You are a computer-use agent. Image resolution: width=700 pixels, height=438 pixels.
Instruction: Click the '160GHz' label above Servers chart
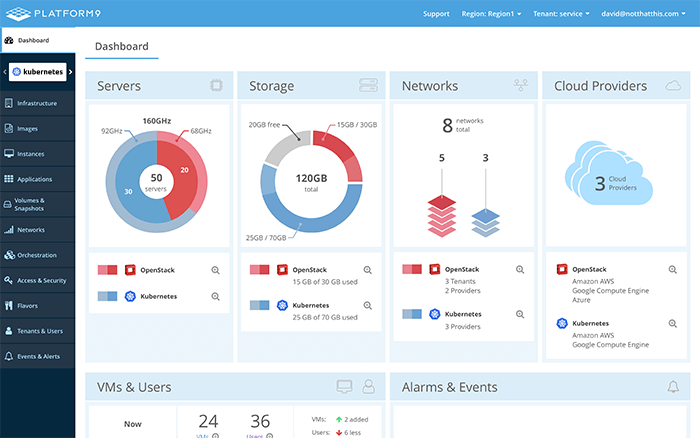[x=157, y=121]
